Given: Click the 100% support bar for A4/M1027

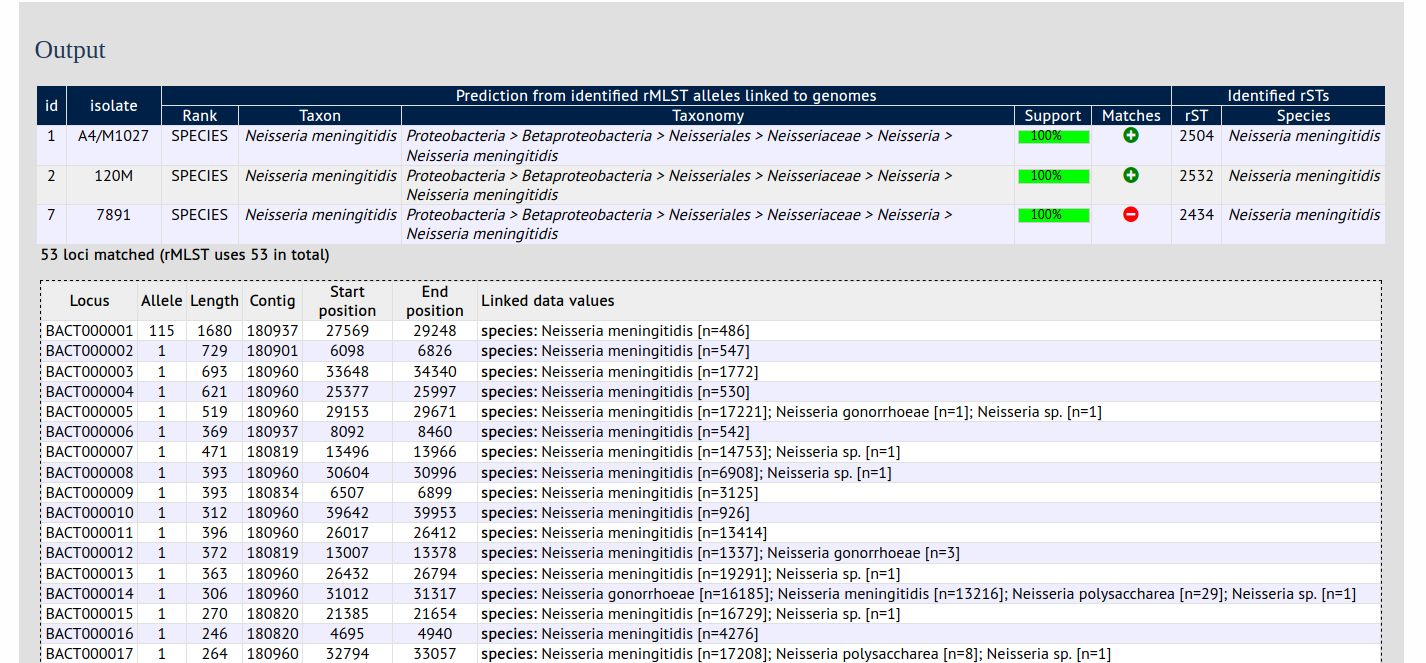Looking at the screenshot, I should [1053, 136].
